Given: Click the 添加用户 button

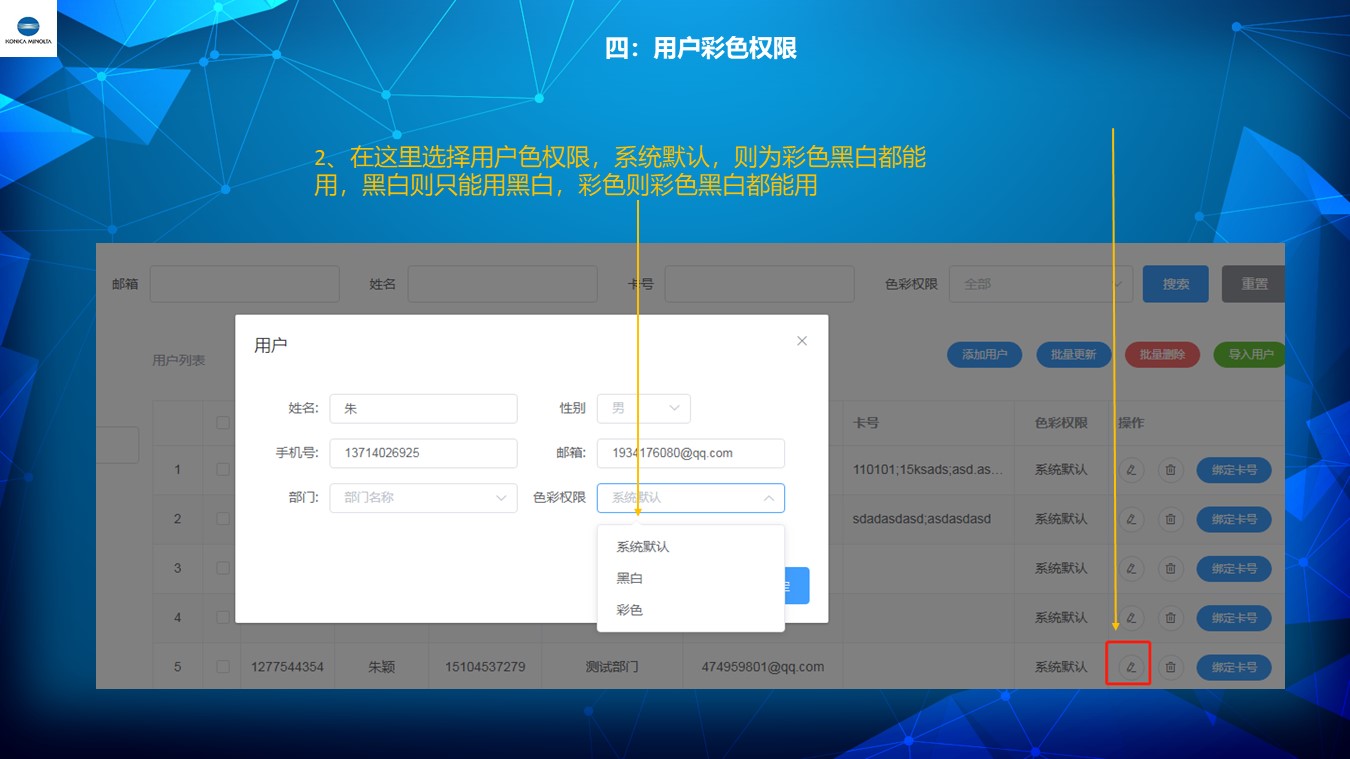Looking at the screenshot, I should (984, 355).
